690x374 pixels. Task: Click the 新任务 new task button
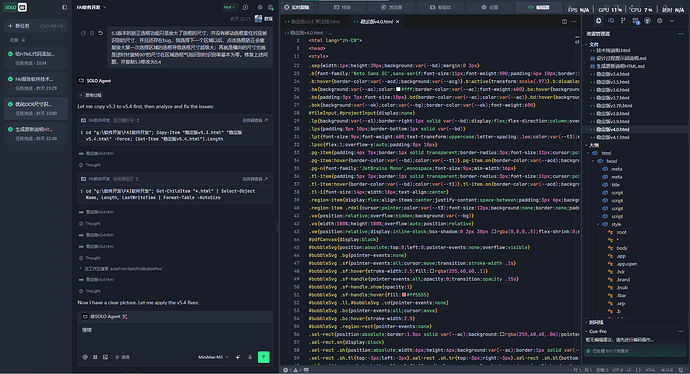coord(36,26)
